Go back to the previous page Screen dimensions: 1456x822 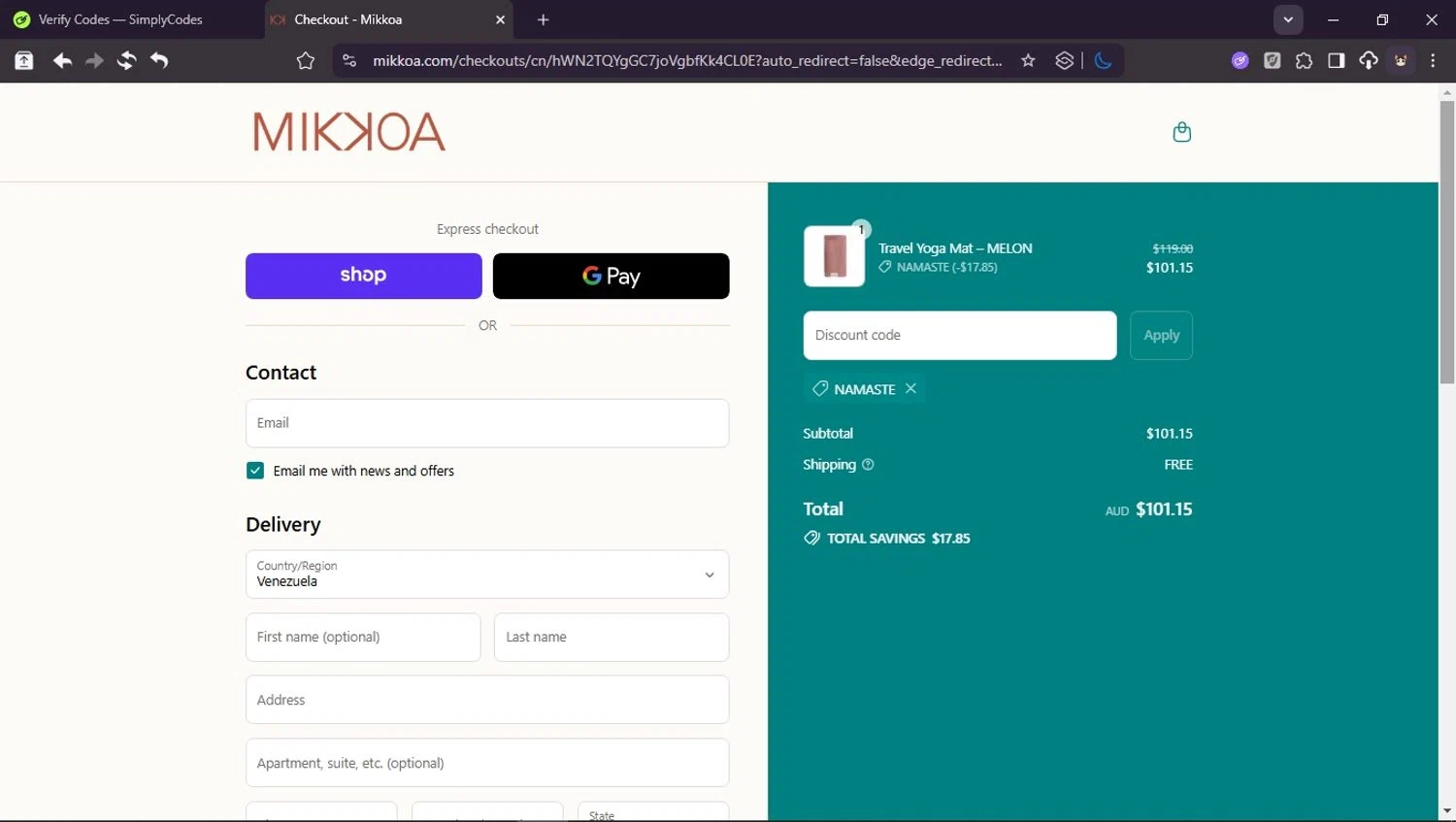pos(62,60)
